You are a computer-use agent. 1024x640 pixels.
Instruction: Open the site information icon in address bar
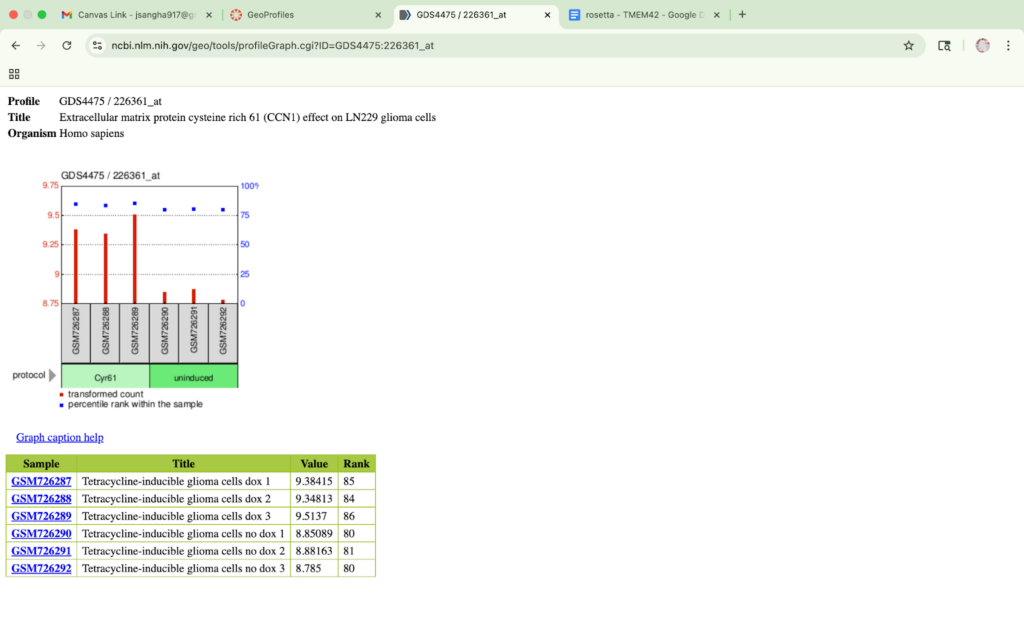point(97,45)
